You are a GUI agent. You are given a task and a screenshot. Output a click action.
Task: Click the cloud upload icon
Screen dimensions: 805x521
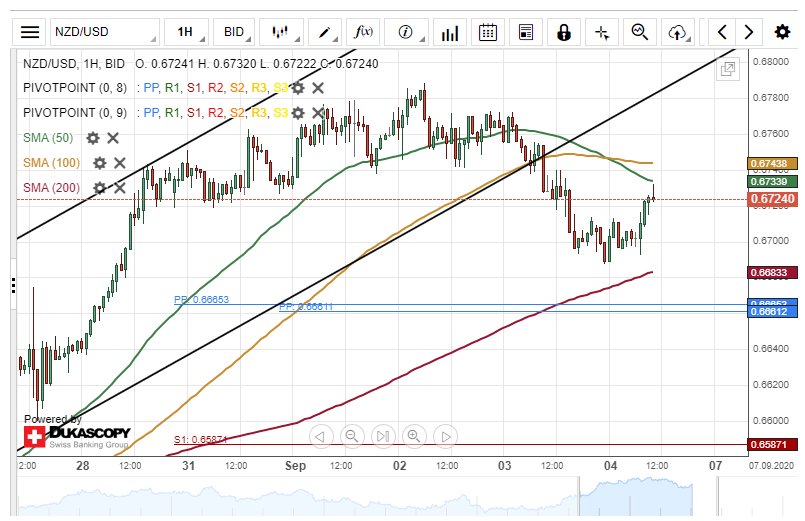point(677,32)
